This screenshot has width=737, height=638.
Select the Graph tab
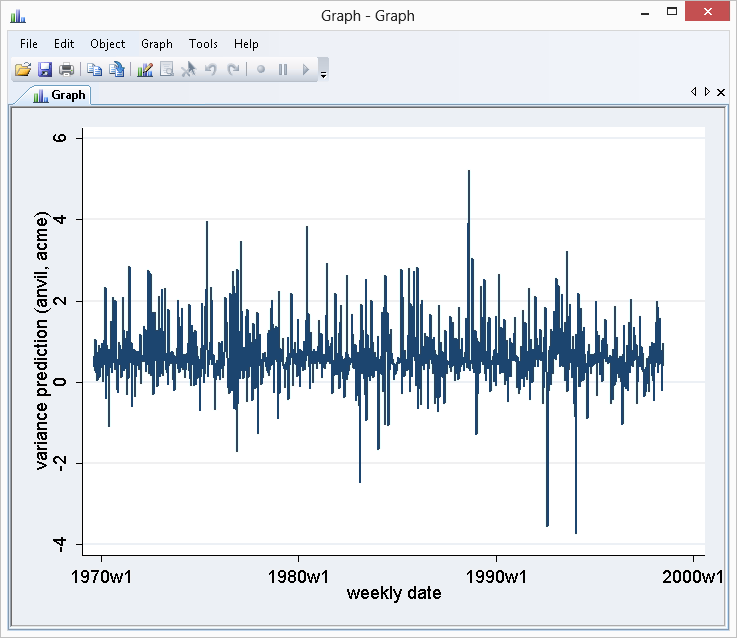pyautogui.click(x=60, y=95)
